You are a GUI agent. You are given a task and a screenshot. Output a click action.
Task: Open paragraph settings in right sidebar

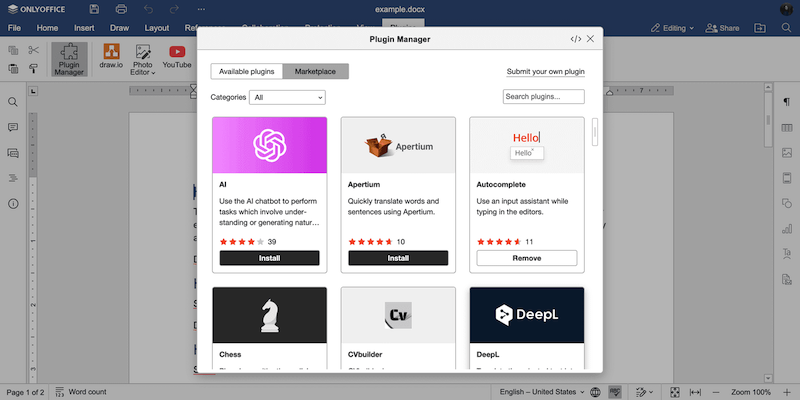(786, 102)
